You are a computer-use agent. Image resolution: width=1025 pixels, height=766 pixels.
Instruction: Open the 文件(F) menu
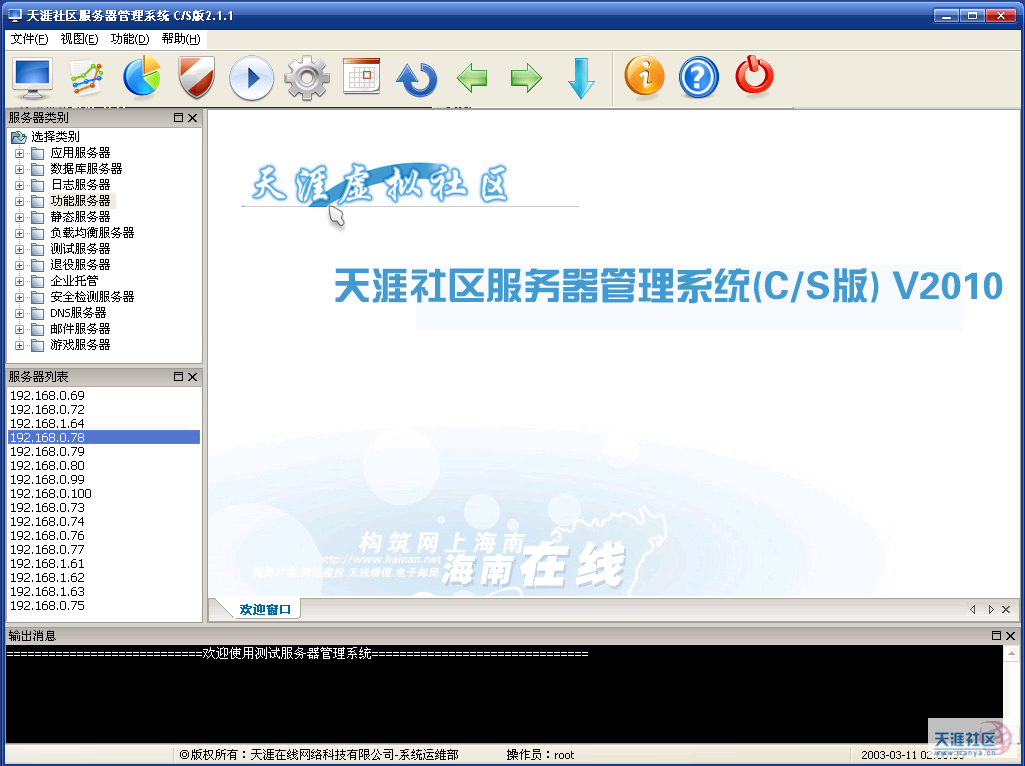pyautogui.click(x=30, y=39)
